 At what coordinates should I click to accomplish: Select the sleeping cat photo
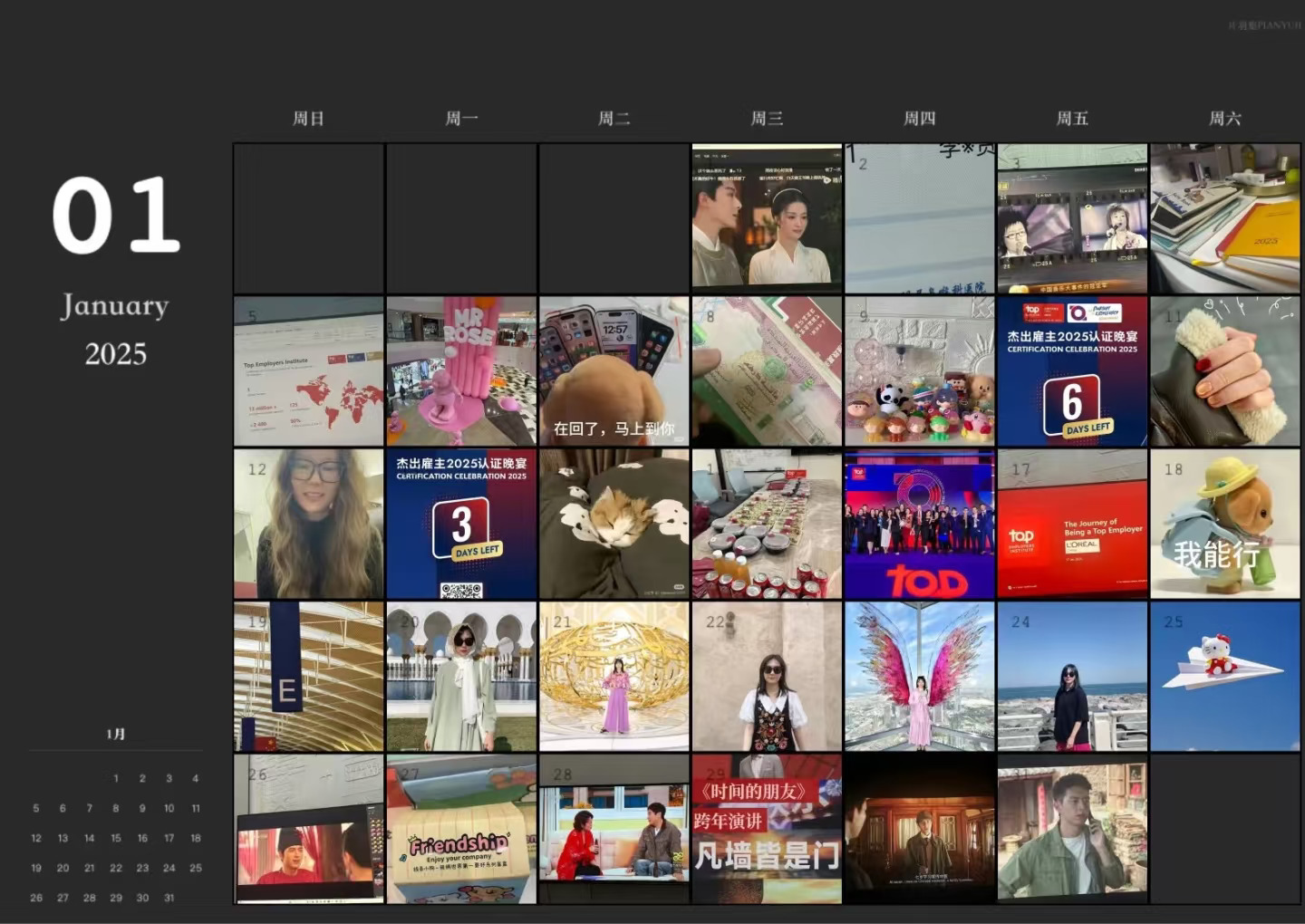tap(614, 524)
